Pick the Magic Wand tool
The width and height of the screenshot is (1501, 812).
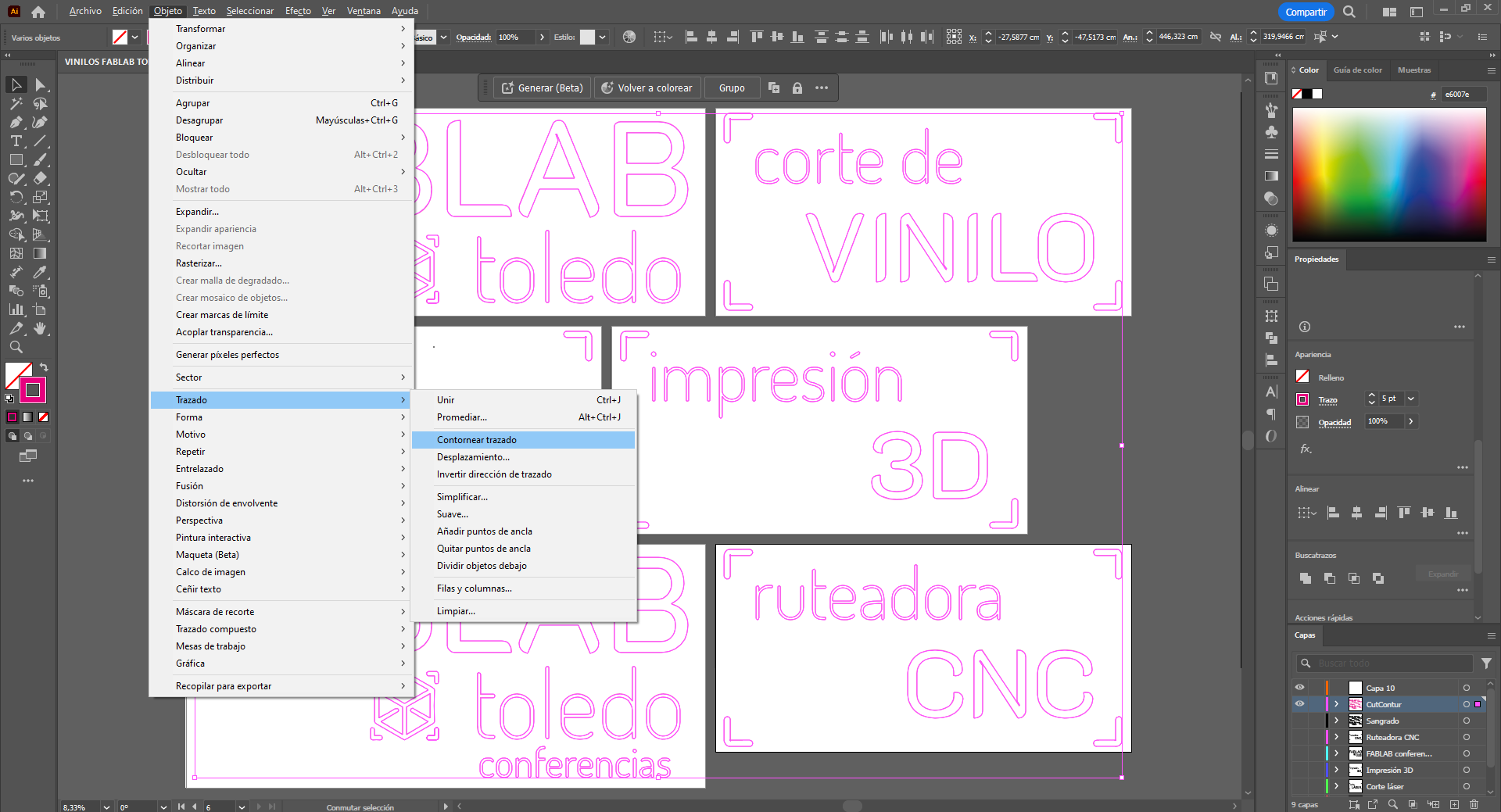point(16,103)
